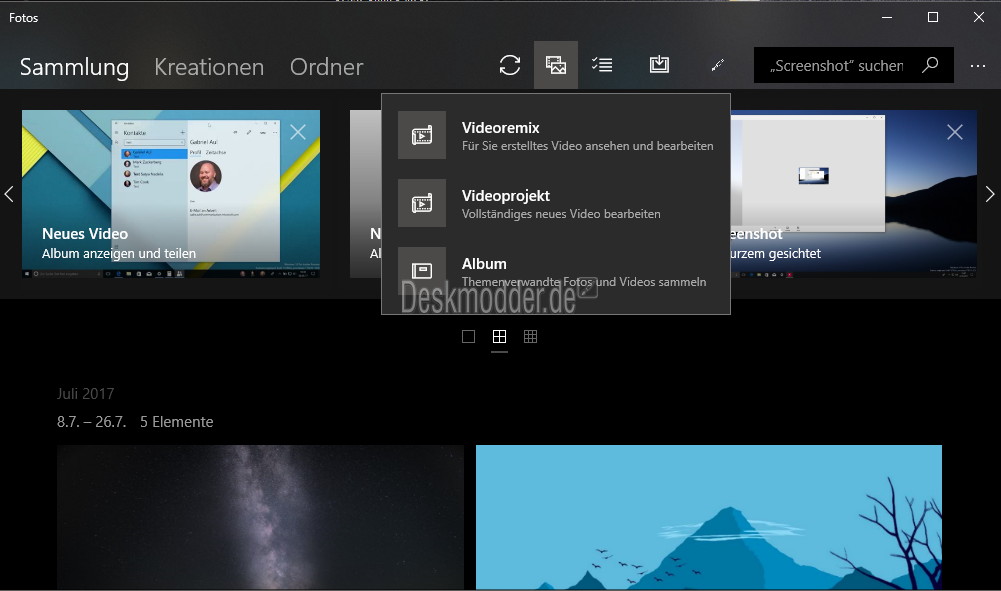Select the small grid view icon
The image size is (1001, 591).
point(531,336)
